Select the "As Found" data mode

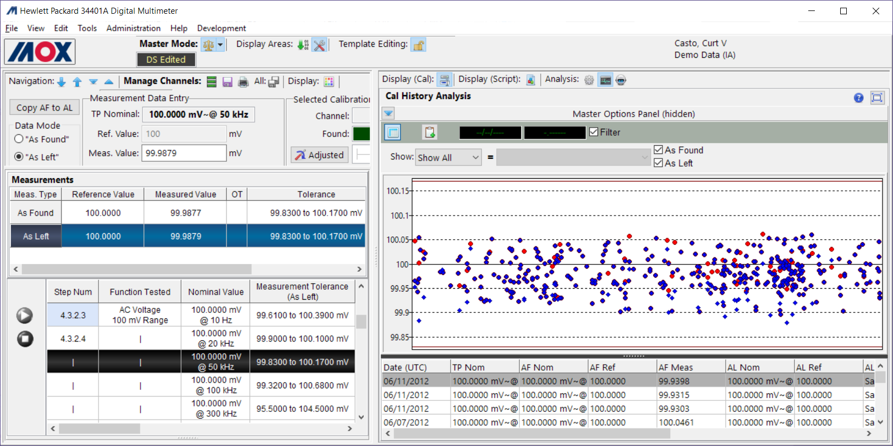(19, 140)
